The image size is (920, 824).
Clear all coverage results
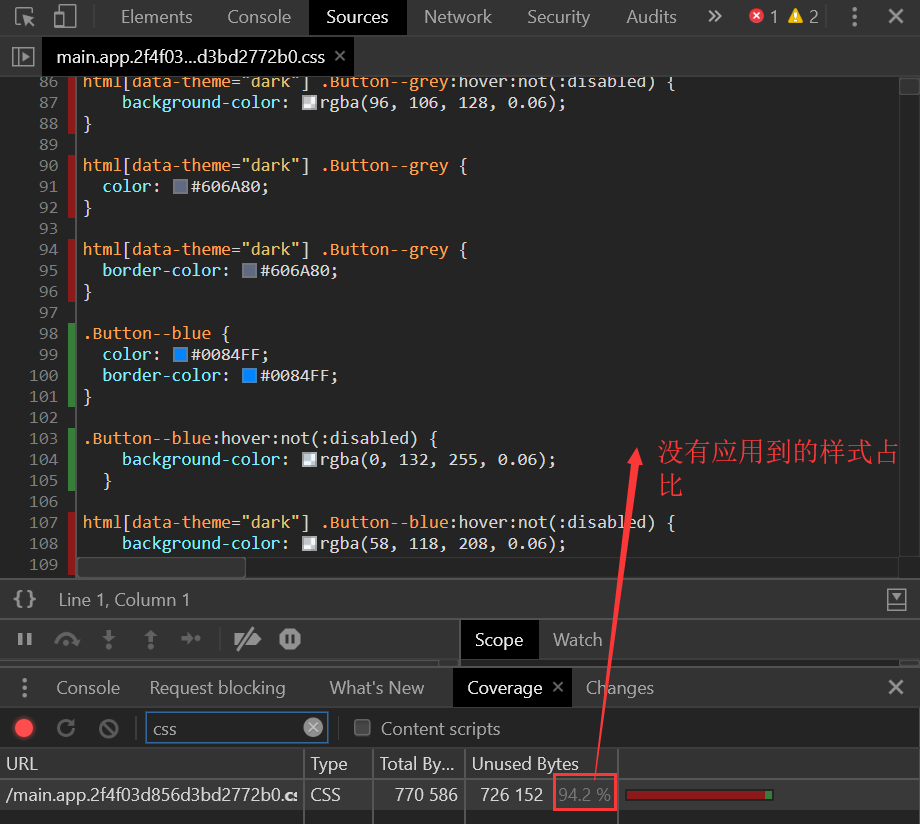click(109, 728)
